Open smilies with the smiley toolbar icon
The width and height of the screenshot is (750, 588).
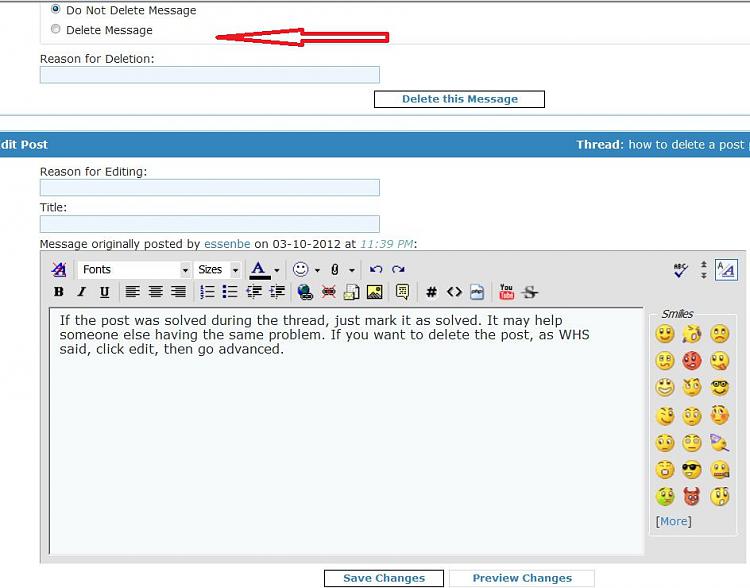pos(300,269)
